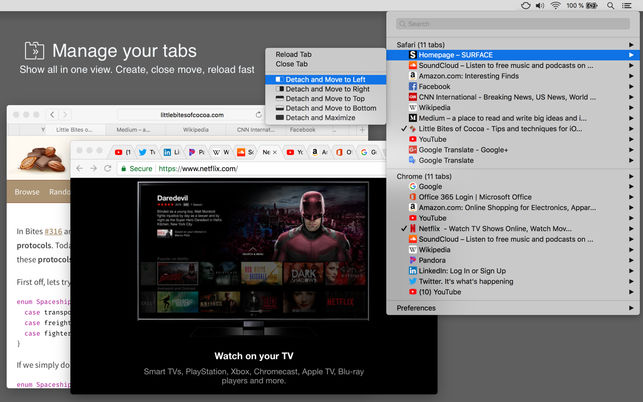Click Safari window forward chevron button
643x402 pixels.
[65, 115]
